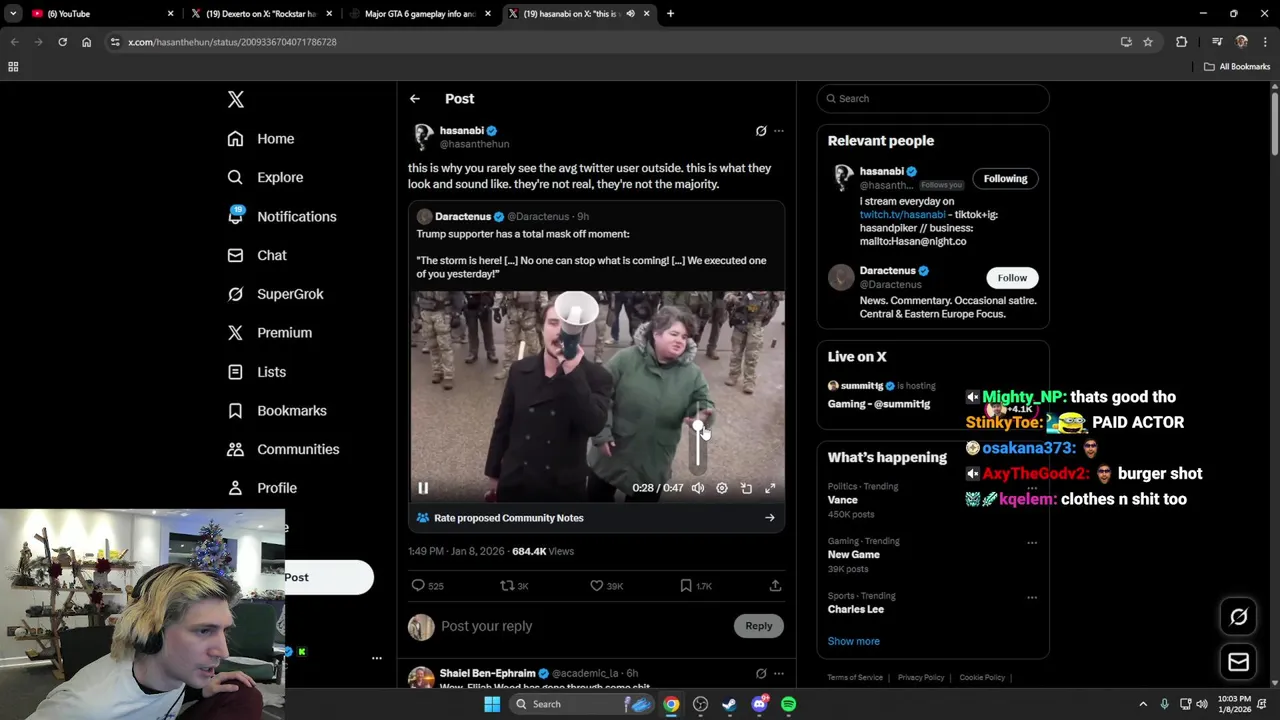Open Notifications in X sidebar

tap(282, 216)
